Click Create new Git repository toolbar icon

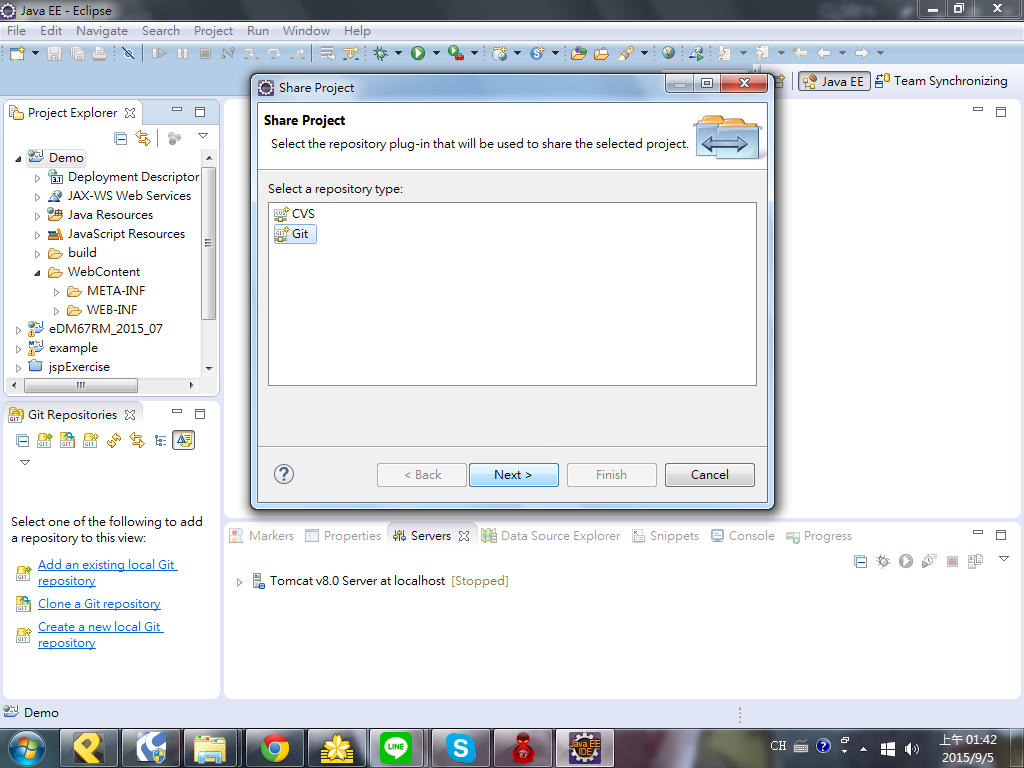[x=90, y=440]
